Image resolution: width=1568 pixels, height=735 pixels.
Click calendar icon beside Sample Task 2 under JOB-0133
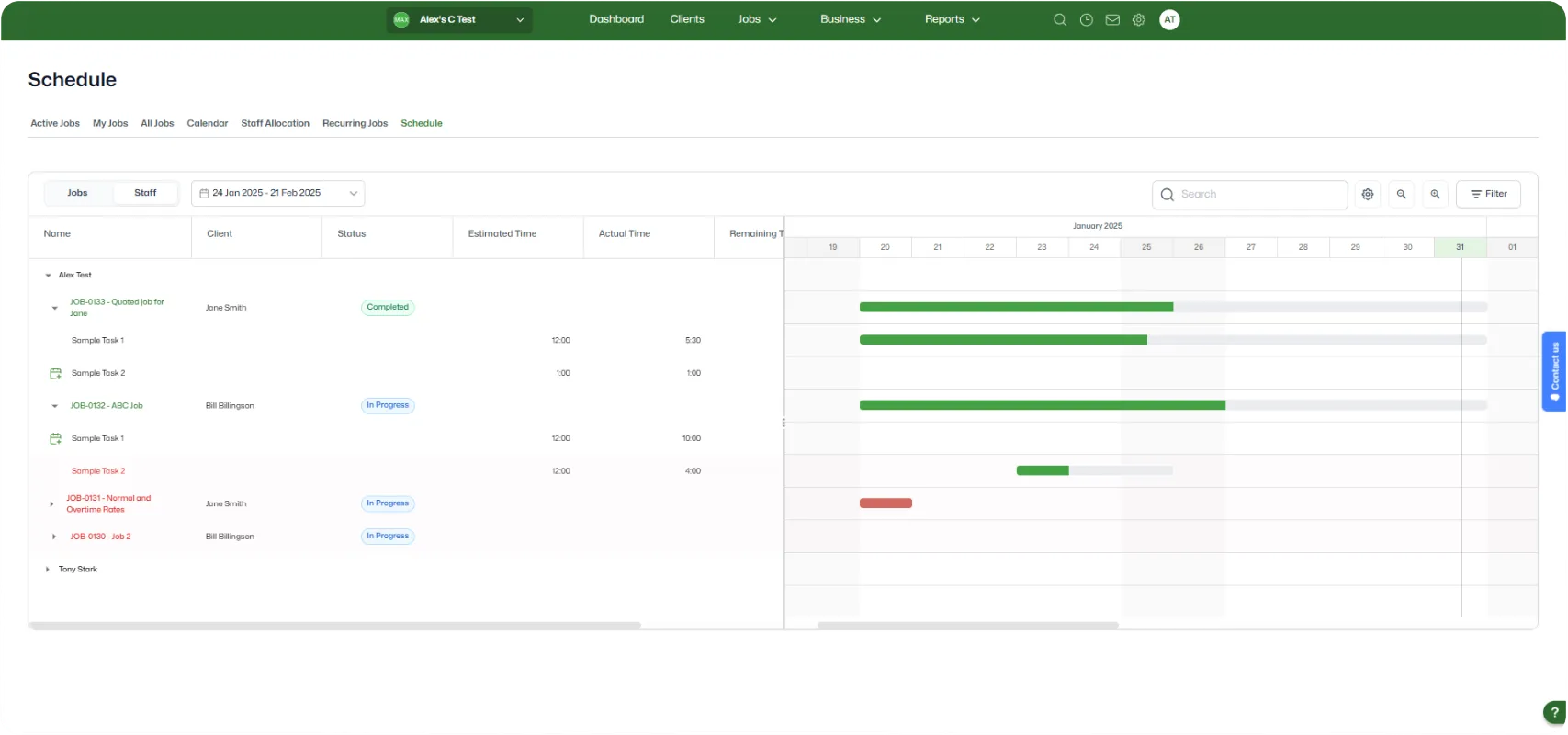(x=55, y=373)
